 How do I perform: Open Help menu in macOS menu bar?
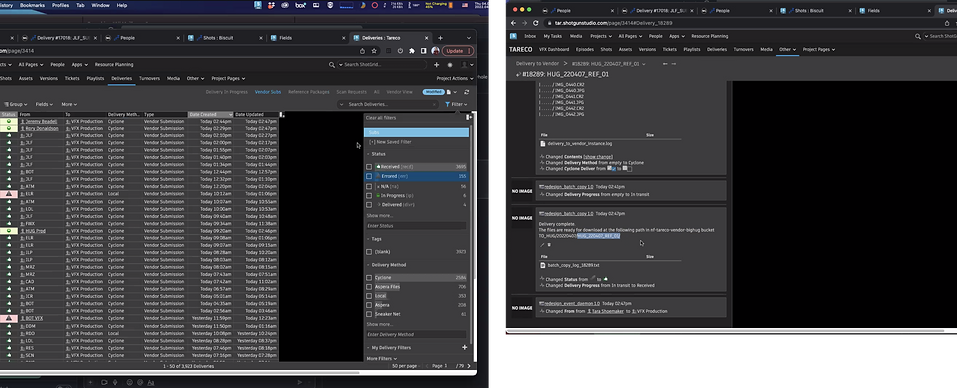tap(121, 5)
